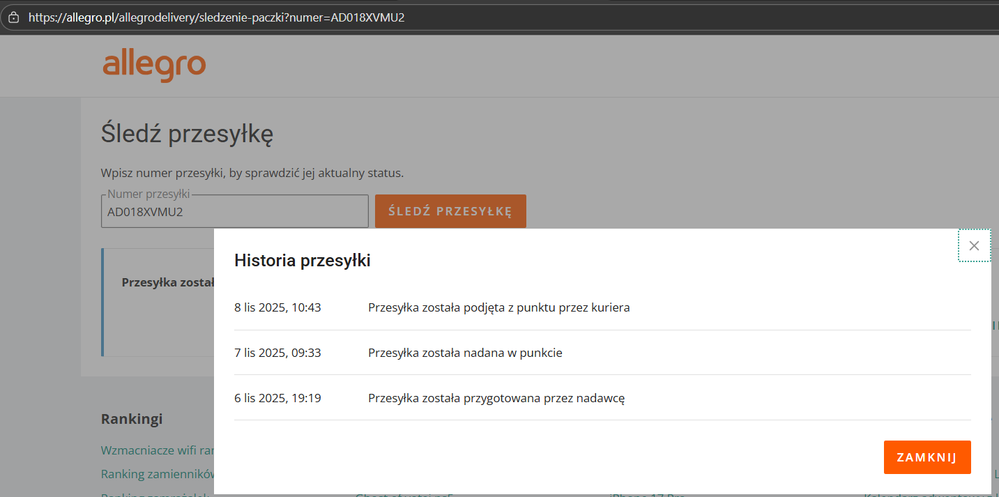
Task: Open the Wzmacniacze wifi ranking link
Action: click(x=157, y=450)
